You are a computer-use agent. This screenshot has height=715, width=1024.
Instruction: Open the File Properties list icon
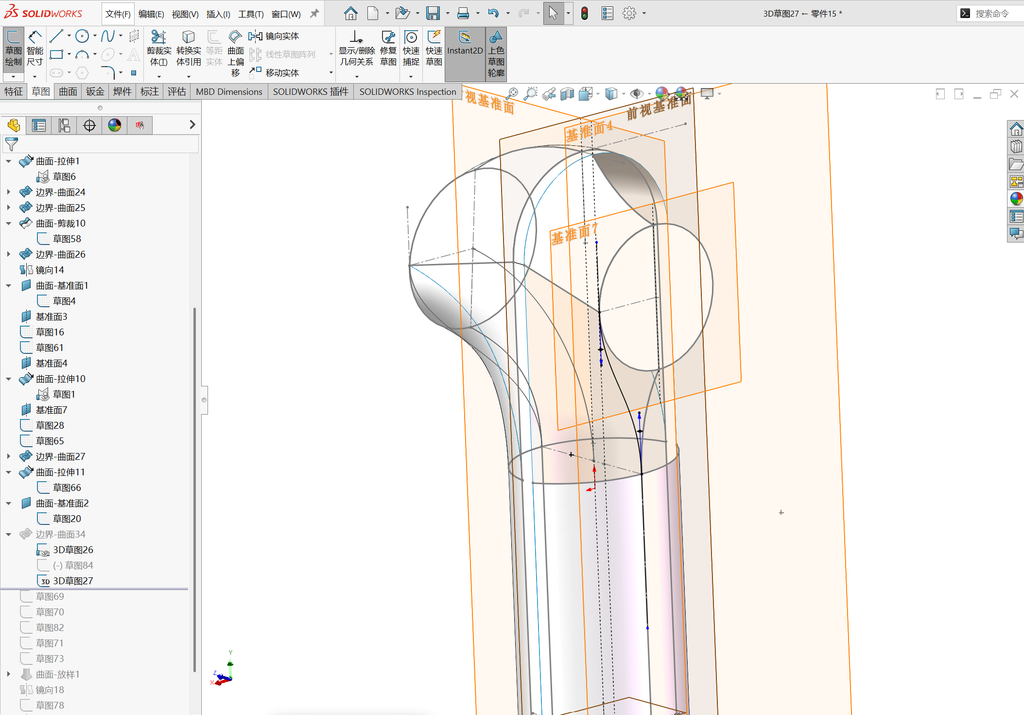[x=607, y=13]
